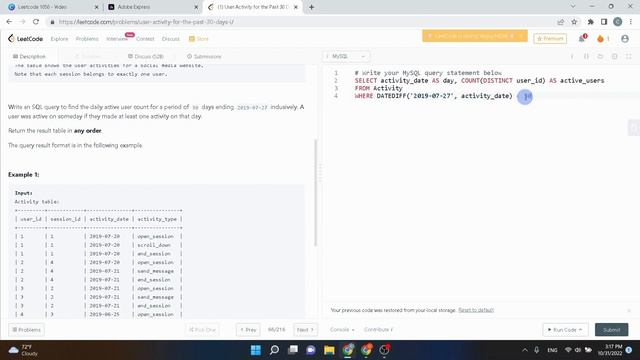640x360 pixels.
Task: Submit the solution
Action: [x=611, y=329]
